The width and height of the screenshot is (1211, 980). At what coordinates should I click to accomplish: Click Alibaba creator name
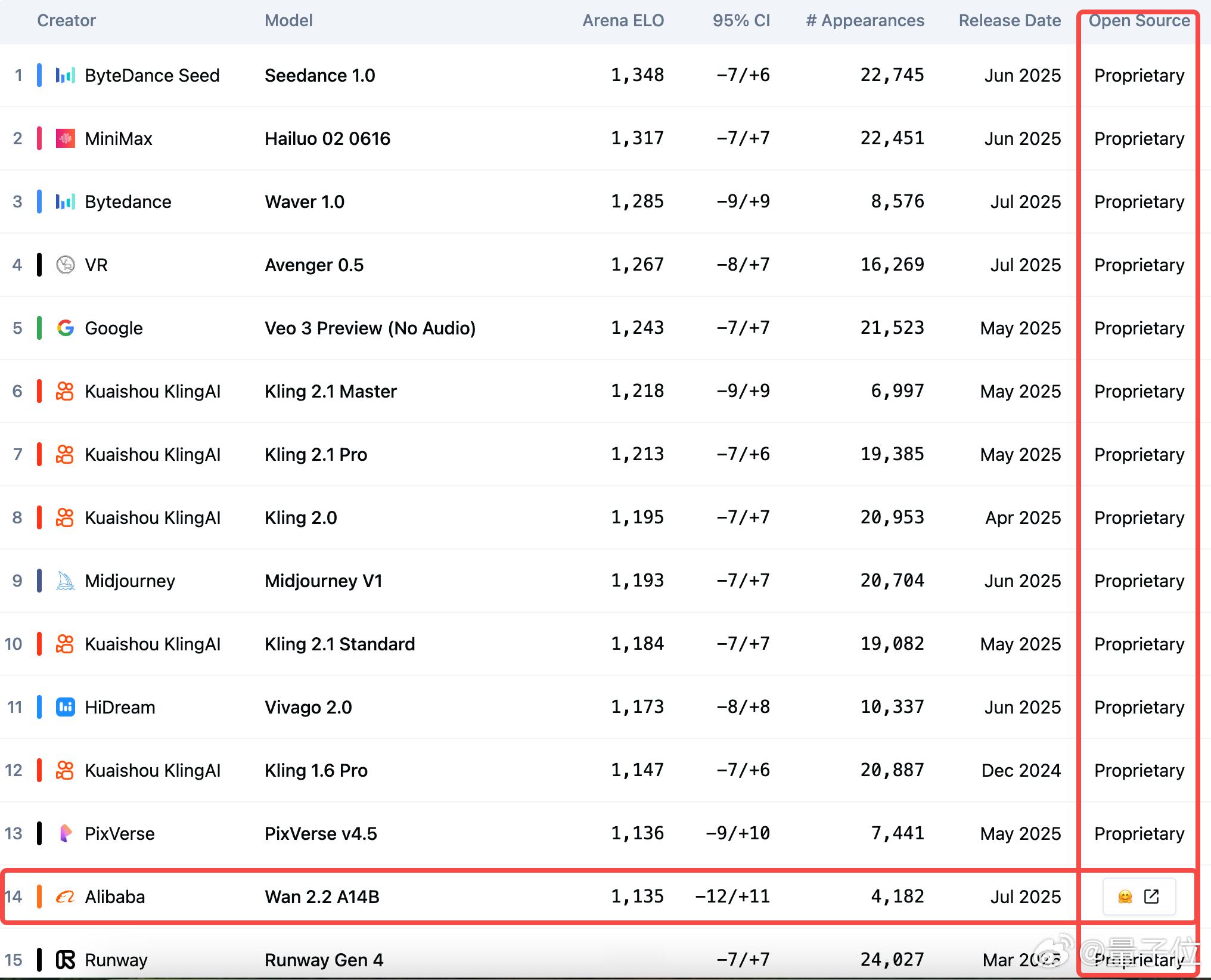115,897
